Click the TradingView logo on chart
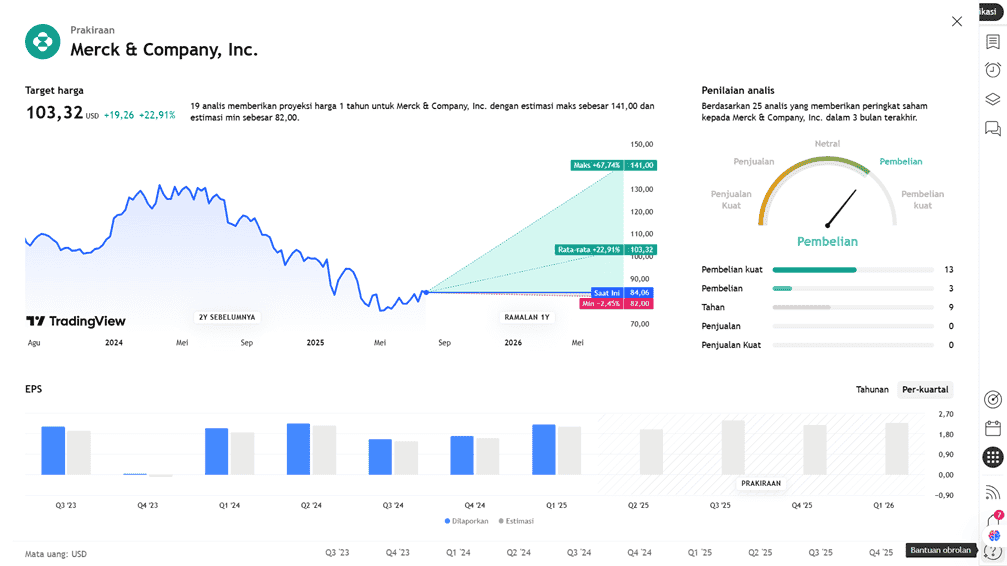Viewport: 1007px width, 566px height. coord(76,321)
